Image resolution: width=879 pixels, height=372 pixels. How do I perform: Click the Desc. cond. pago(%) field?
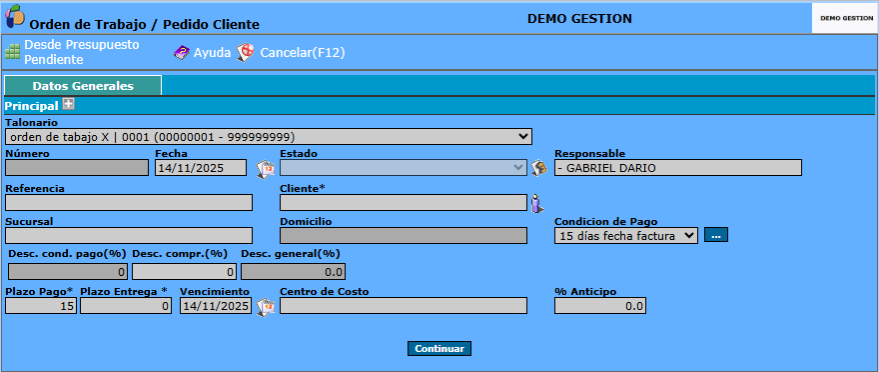68,272
